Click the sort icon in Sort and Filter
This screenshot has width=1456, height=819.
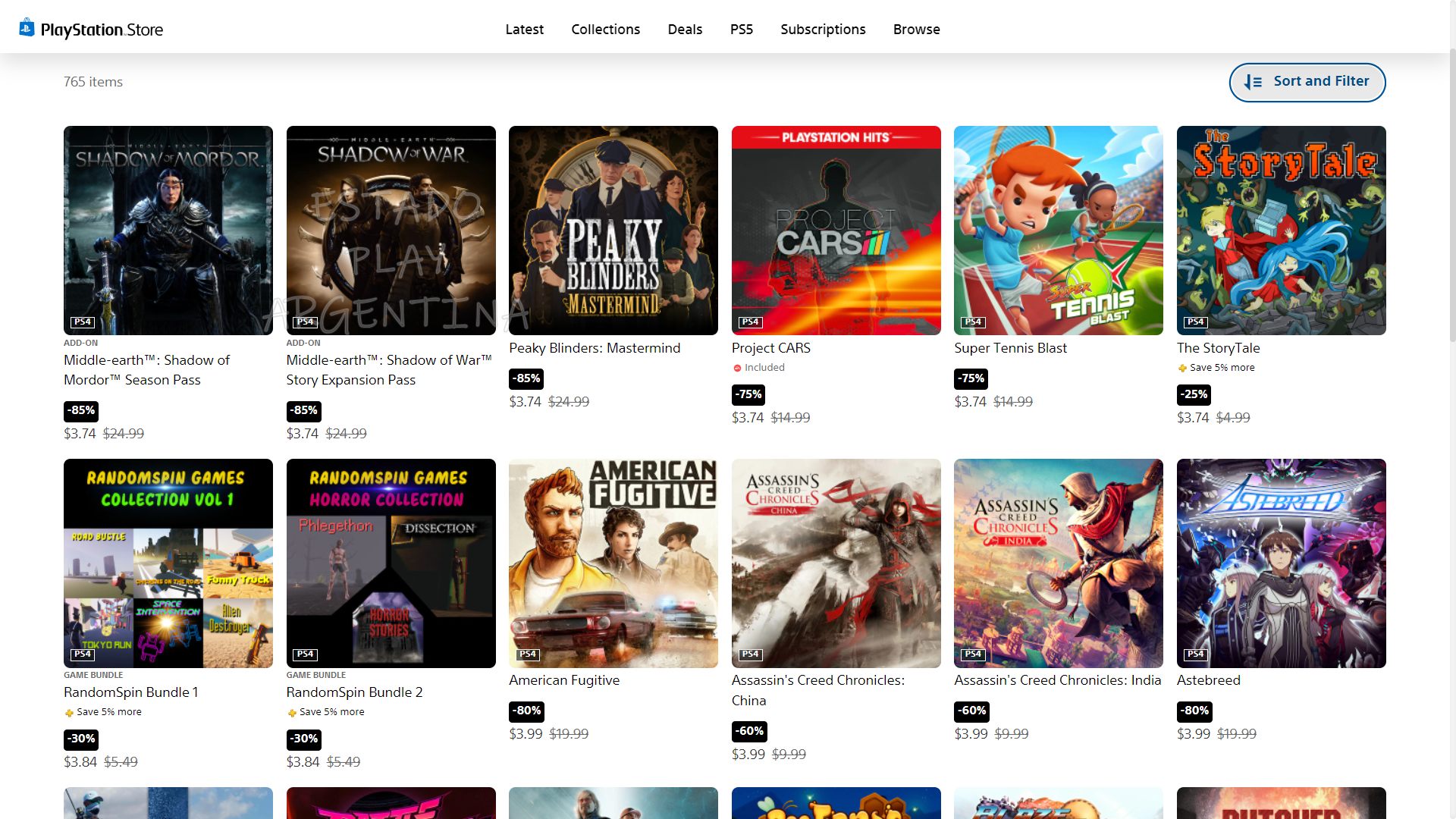(x=1253, y=82)
